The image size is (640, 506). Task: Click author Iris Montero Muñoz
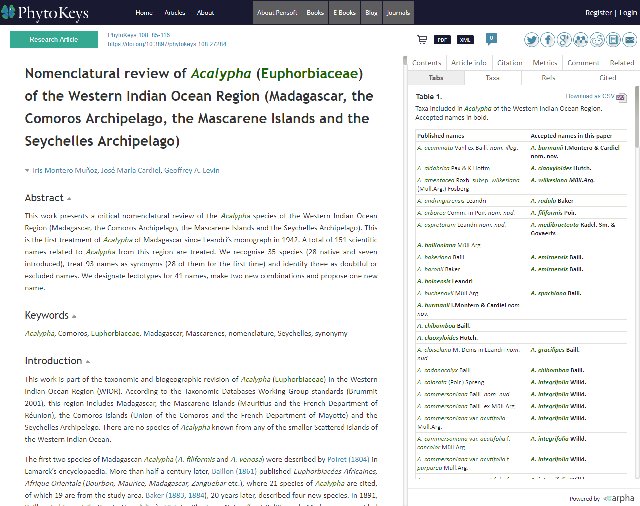pos(64,171)
